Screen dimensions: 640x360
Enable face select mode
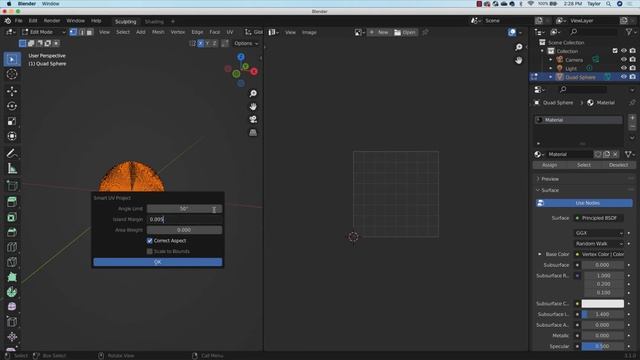pos(90,32)
